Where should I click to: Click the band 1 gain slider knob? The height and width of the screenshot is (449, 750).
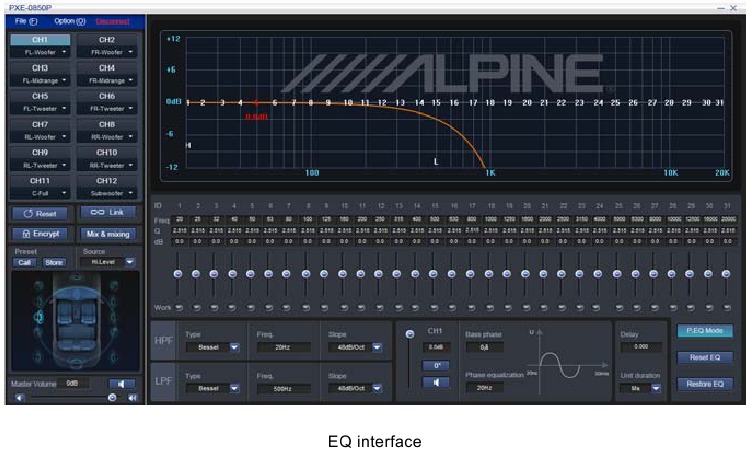pos(178,274)
